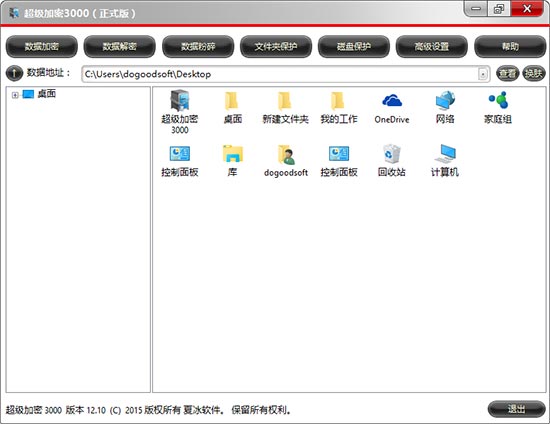Click the up-arrow icon beside 数据地址
The width and height of the screenshot is (550, 424).
tap(14, 73)
